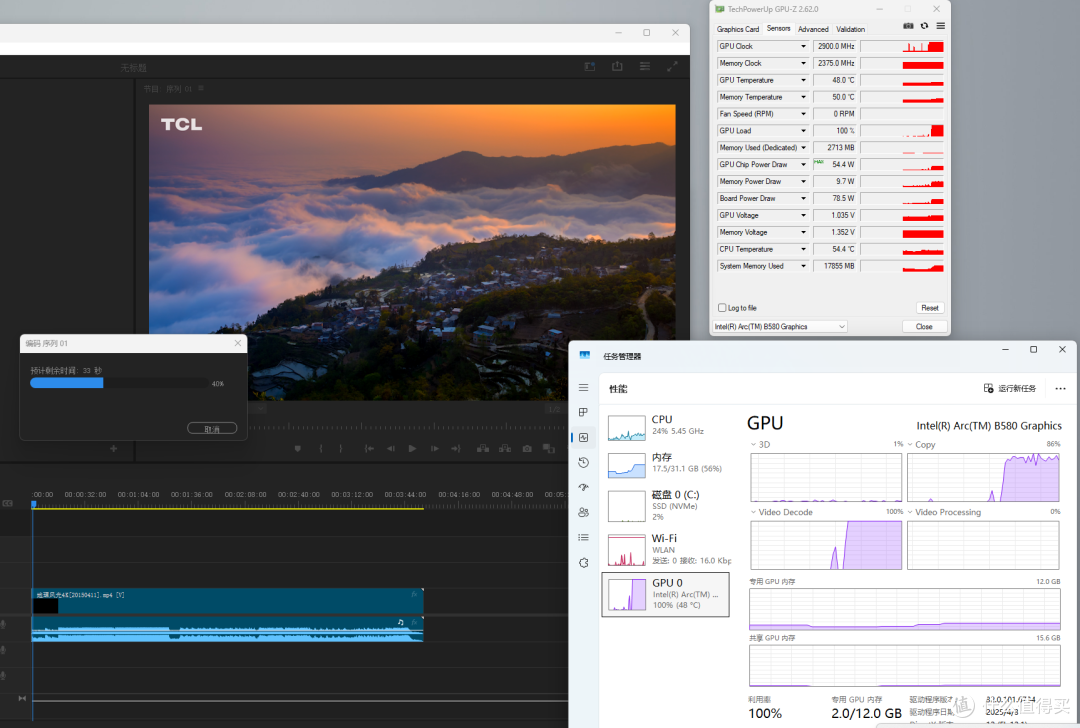Open Task Manager app history page
This screenshot has width=1080, height=728.
pyautogui.click(x=584, y=462)
